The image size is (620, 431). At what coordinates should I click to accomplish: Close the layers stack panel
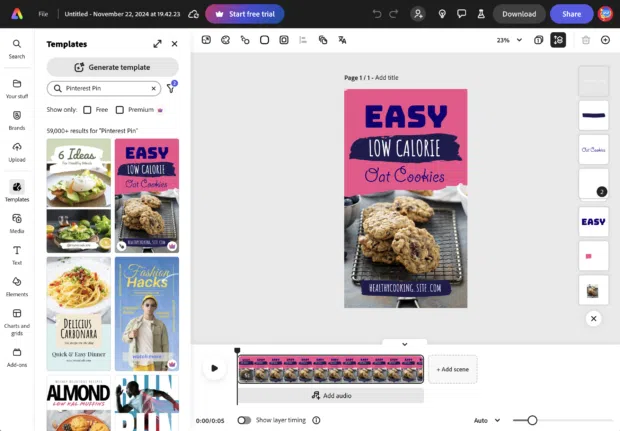point(593,319)
